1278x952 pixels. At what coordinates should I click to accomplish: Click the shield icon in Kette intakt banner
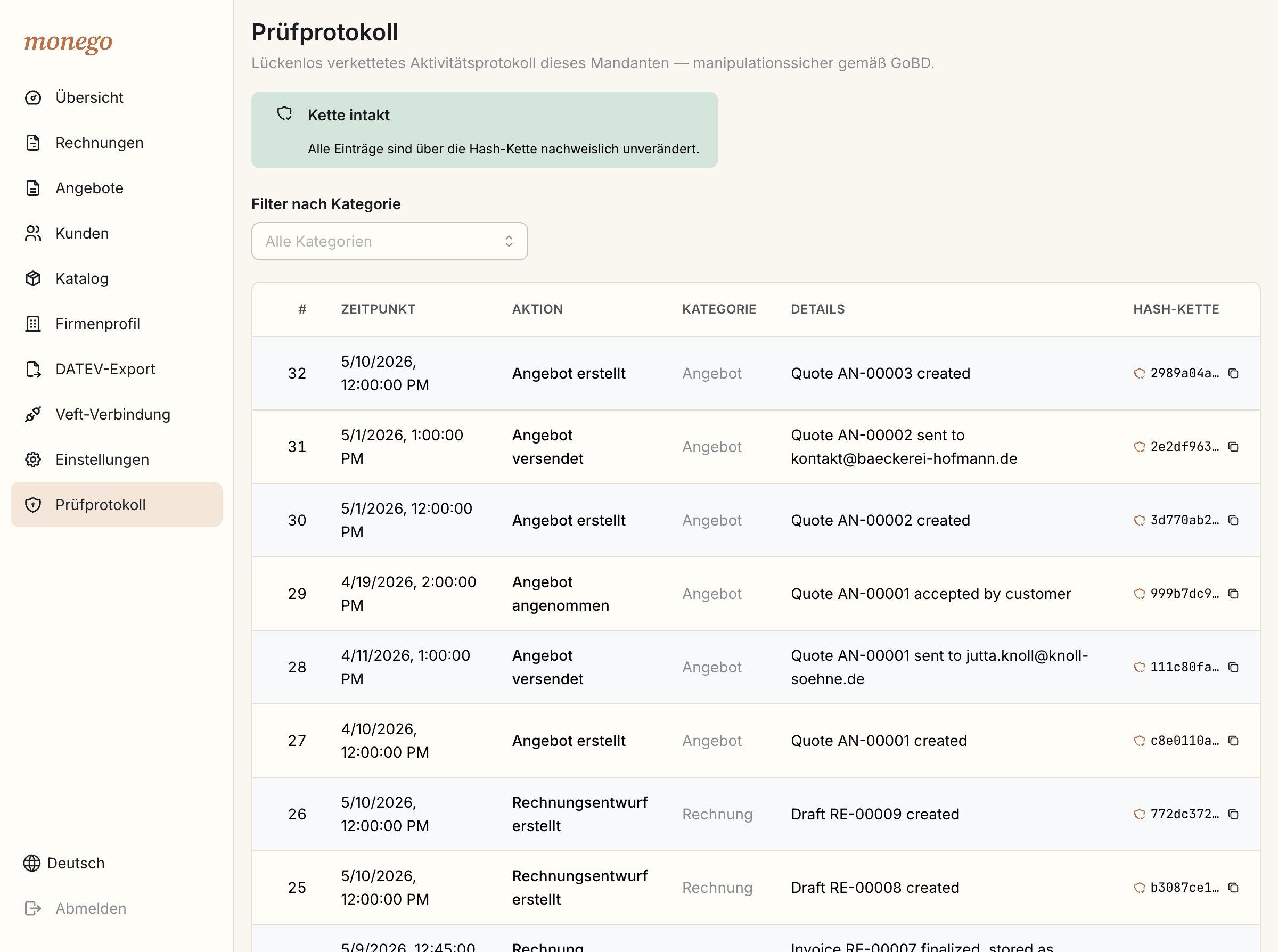pos(285,113)
